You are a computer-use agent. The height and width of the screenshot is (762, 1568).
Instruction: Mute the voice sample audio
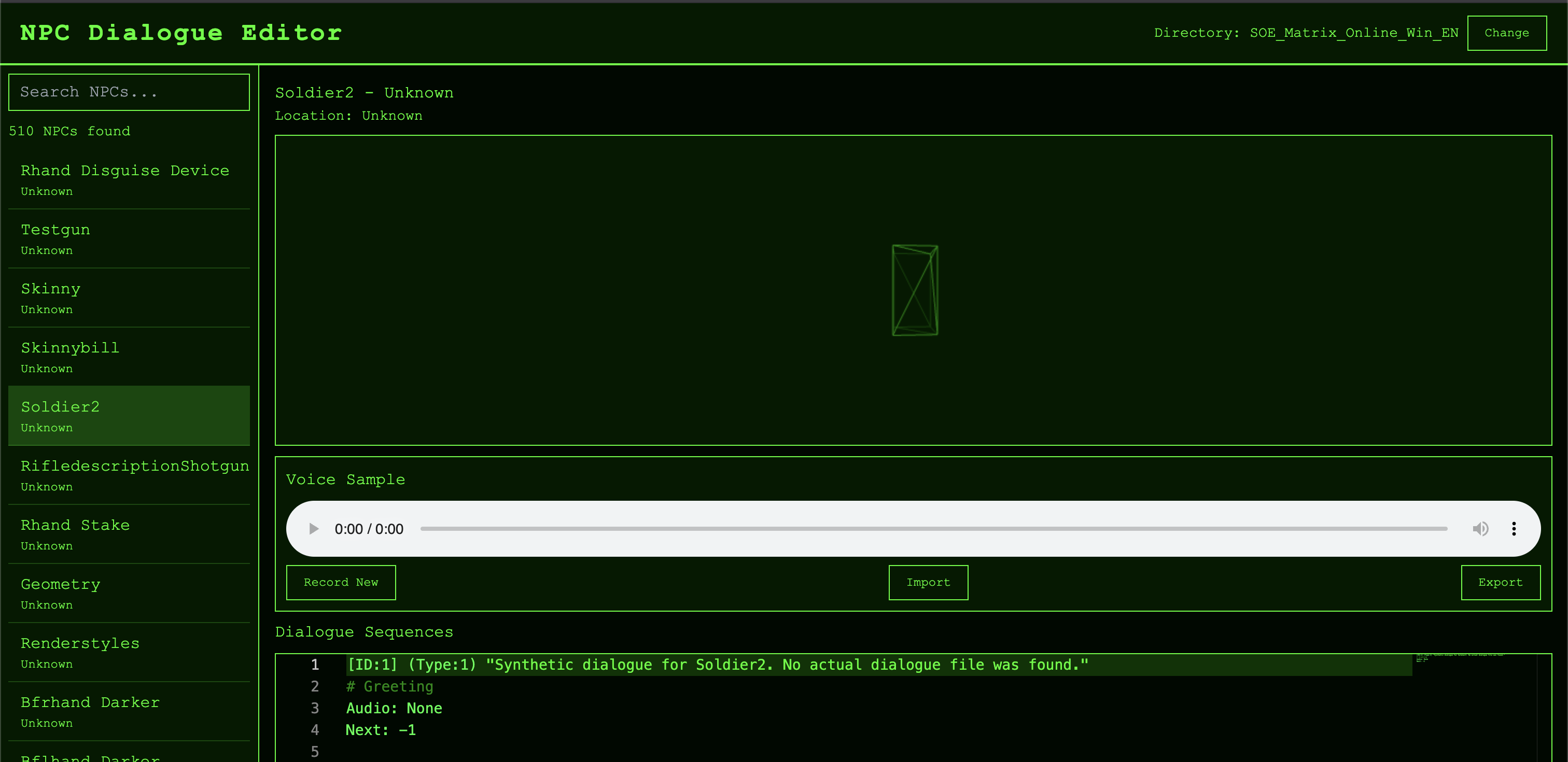(1480, 529)
